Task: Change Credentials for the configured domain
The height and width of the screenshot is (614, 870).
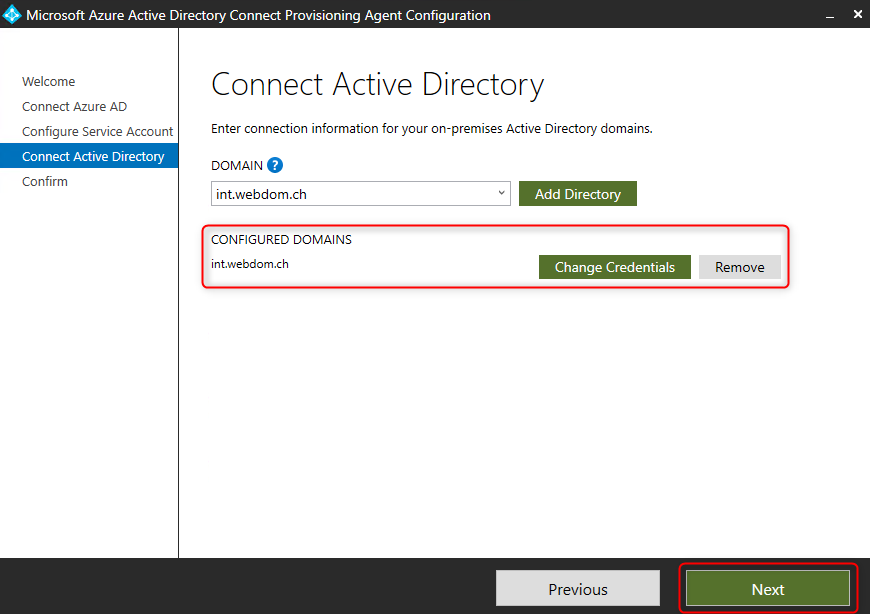Action: tap(614, 266)
